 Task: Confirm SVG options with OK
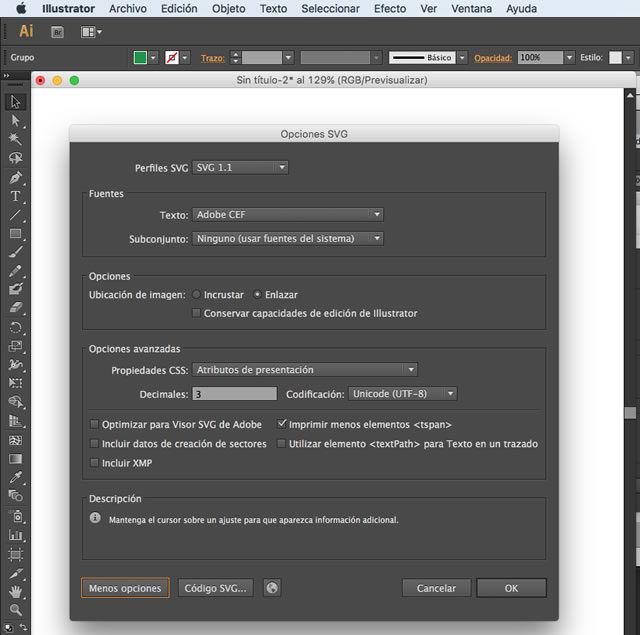point(511,588)
